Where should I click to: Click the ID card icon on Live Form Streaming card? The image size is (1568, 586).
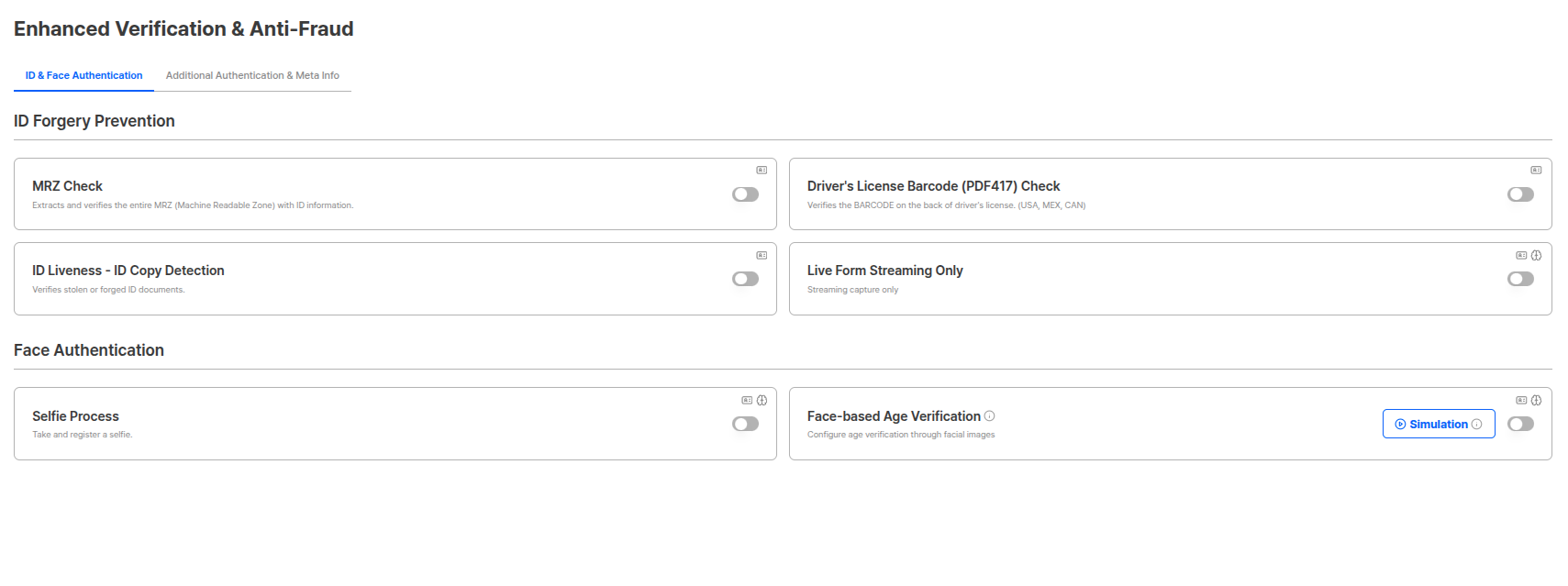pyautogui.click(x=1519, y=255)
